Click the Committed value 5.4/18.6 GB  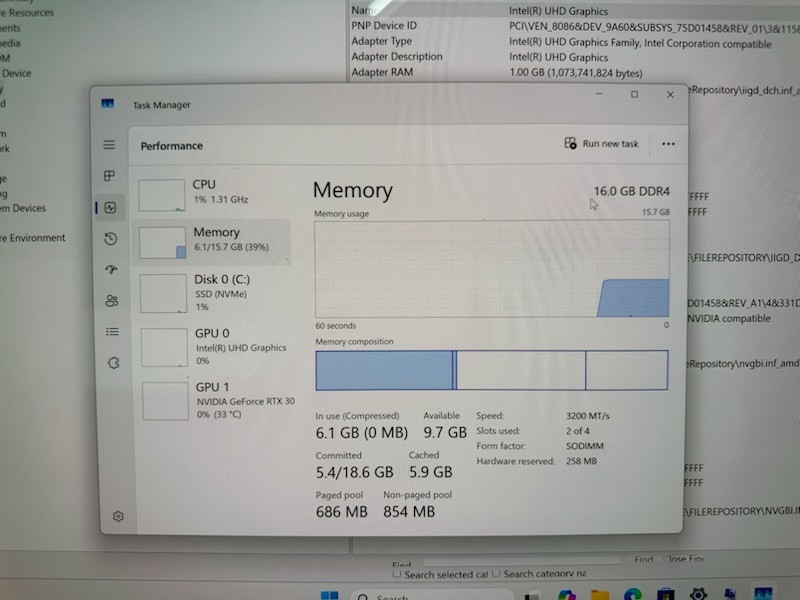355,472
